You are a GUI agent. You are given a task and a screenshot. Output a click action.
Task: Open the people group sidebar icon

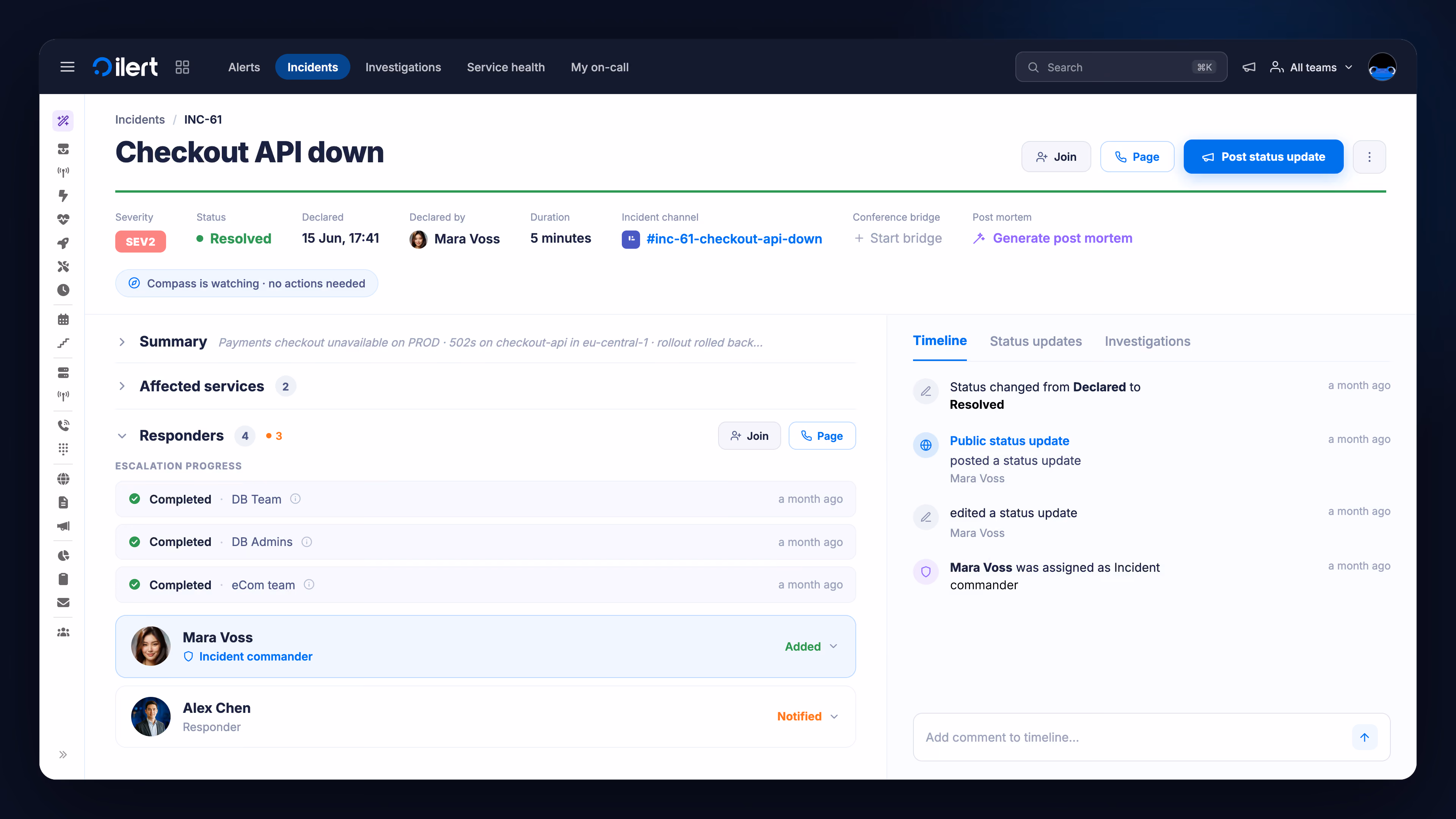[x=63, y=632]
